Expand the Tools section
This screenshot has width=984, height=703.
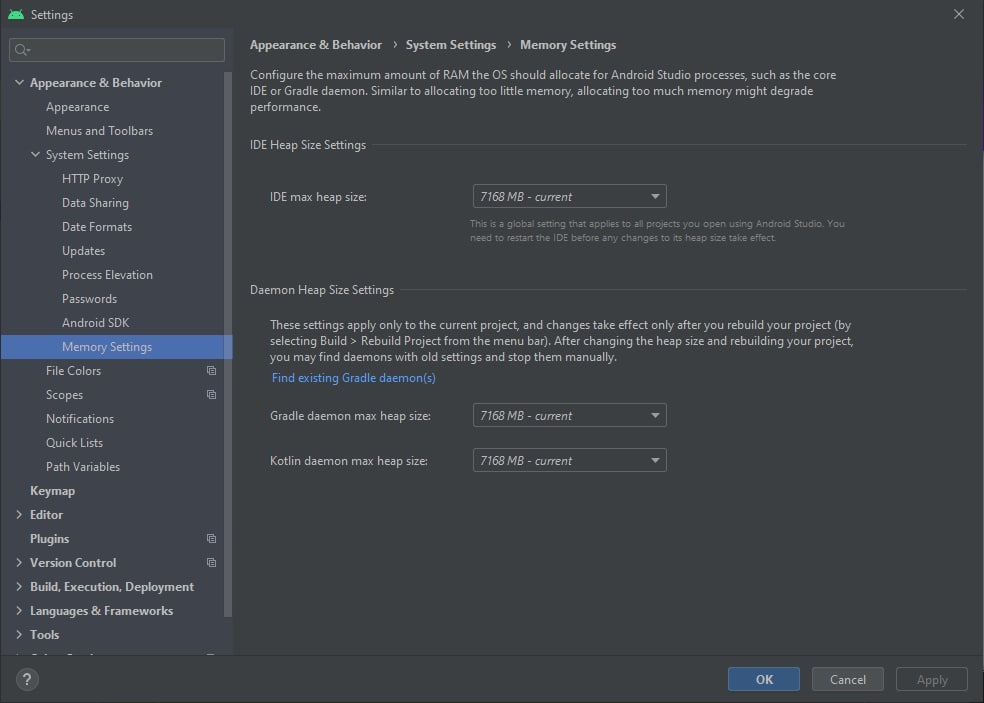pyautogui.click(x=19, y=635)
